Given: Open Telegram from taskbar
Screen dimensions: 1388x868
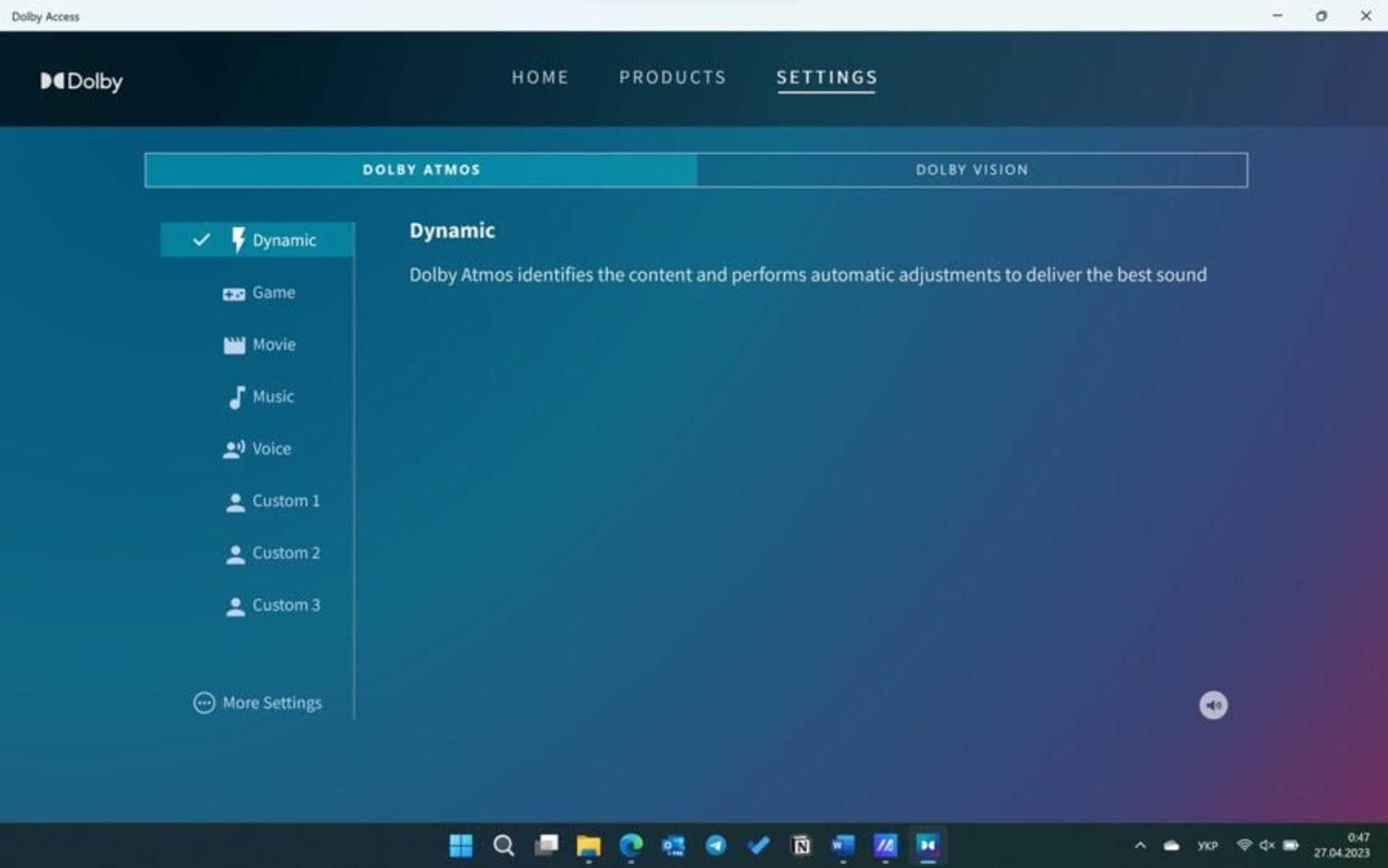Looking at the screenshot, I should pyautogui.click(x=716, y=845).
